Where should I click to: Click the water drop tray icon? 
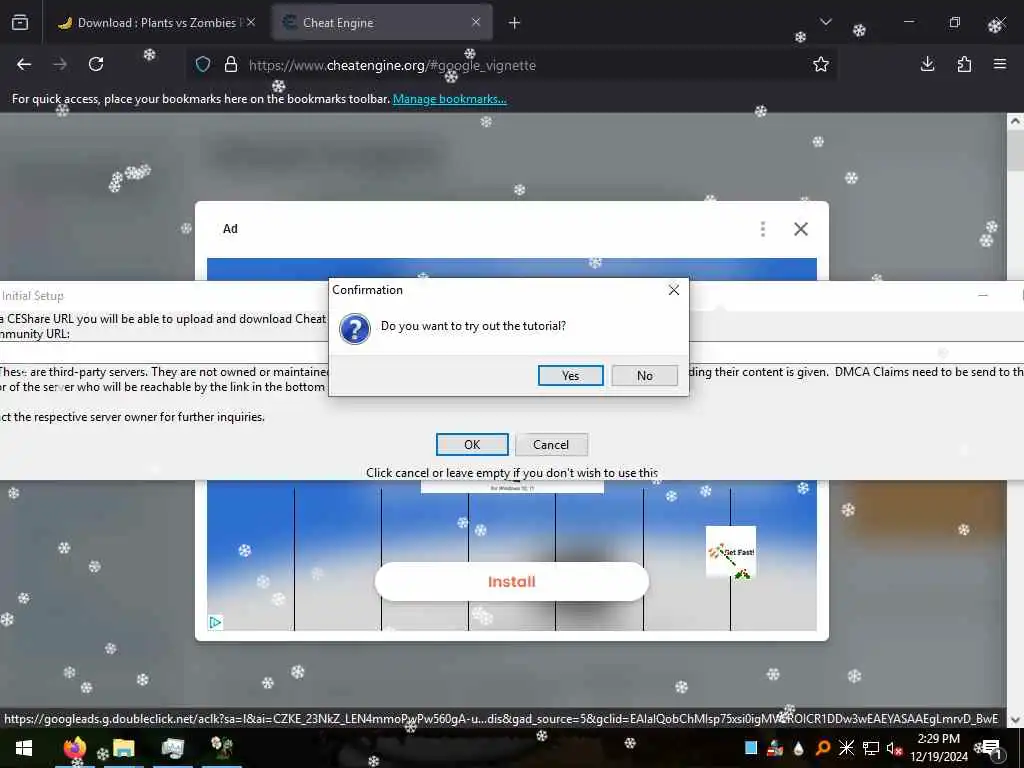coord(799,748)
